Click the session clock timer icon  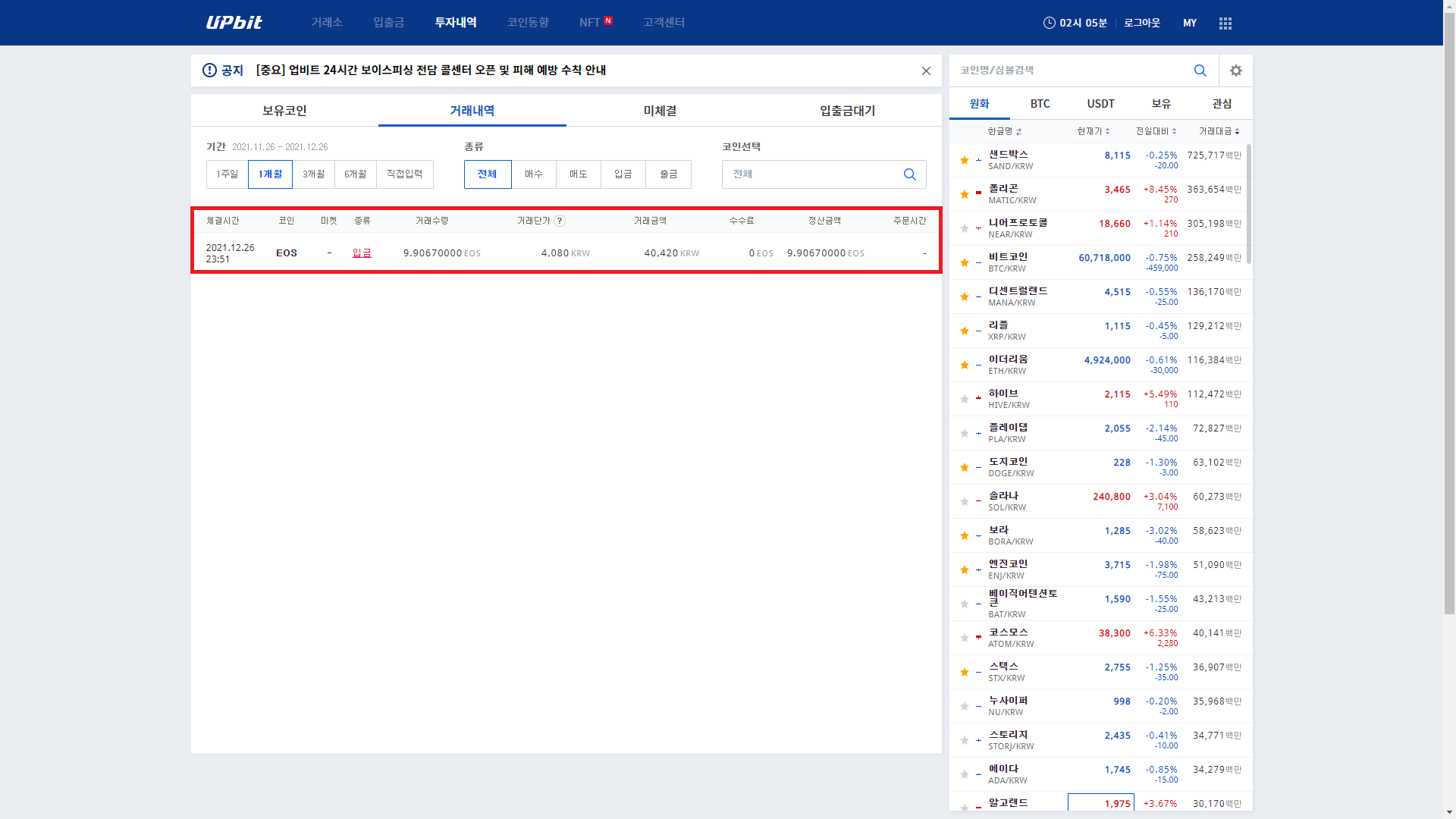point(1049,23)
